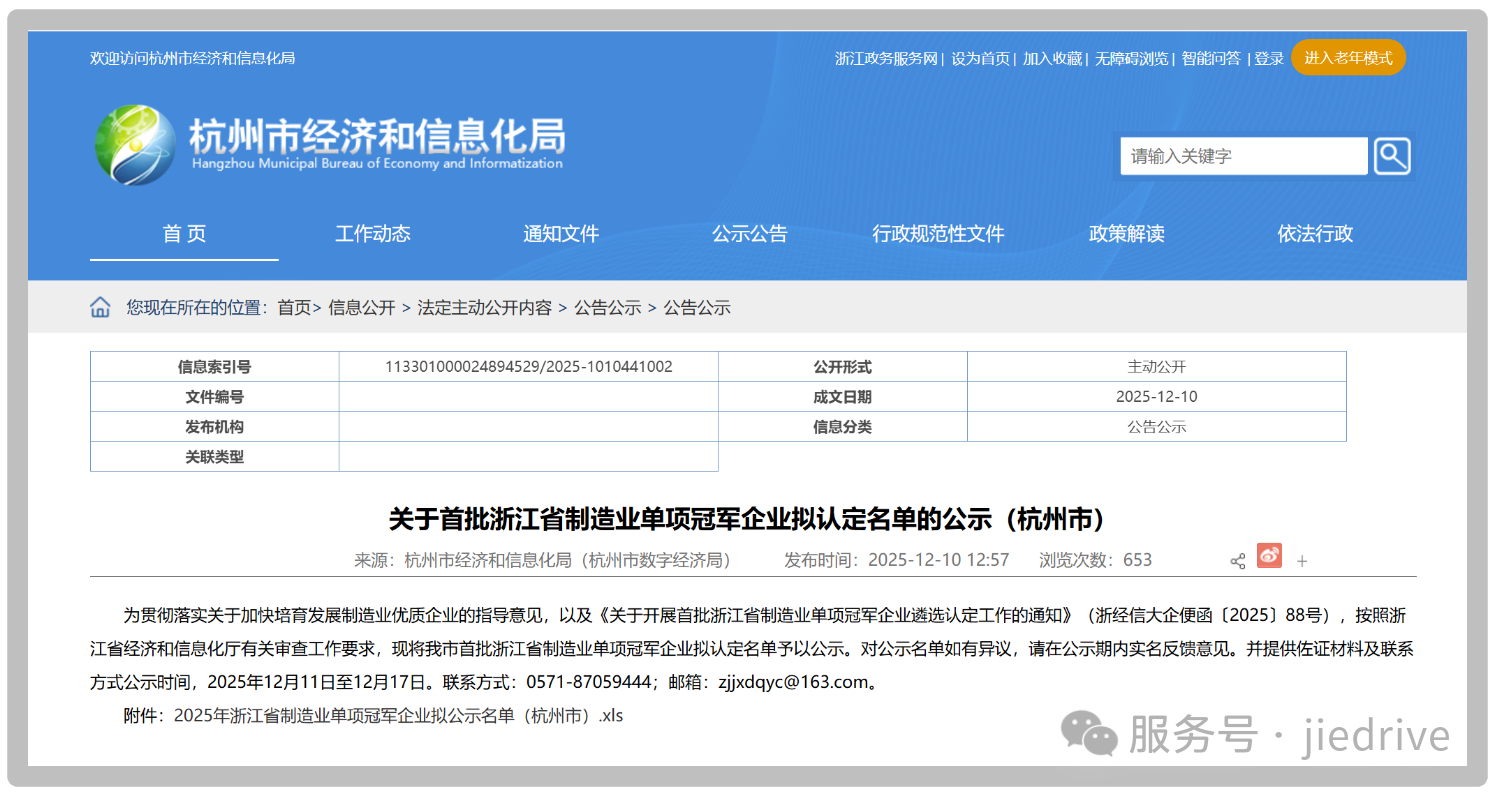Click the home icon in the breadcrumb bar
The height and width of the screenshot is (795, 1497).
[100, 307]
